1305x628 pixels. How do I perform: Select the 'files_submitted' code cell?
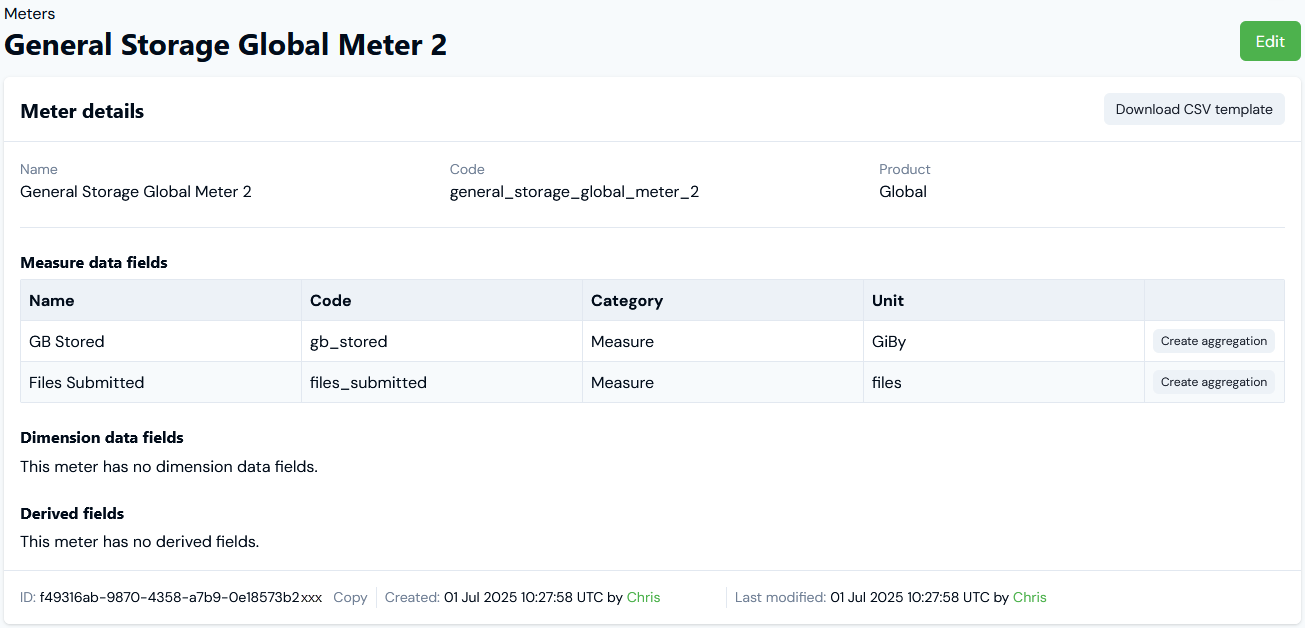[441, 382]
